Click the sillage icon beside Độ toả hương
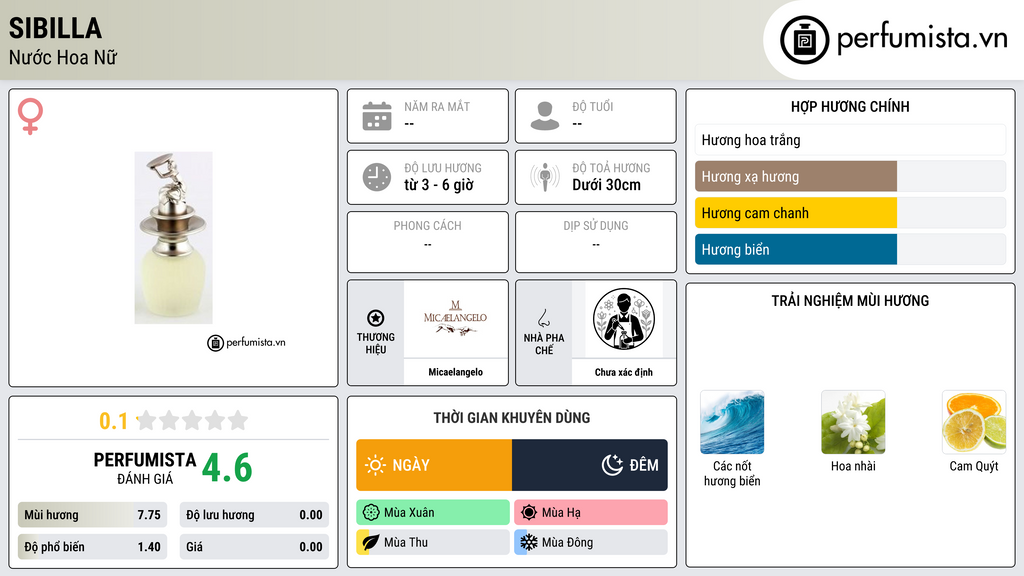This screenshot has height=576, width=1024. 545,177
